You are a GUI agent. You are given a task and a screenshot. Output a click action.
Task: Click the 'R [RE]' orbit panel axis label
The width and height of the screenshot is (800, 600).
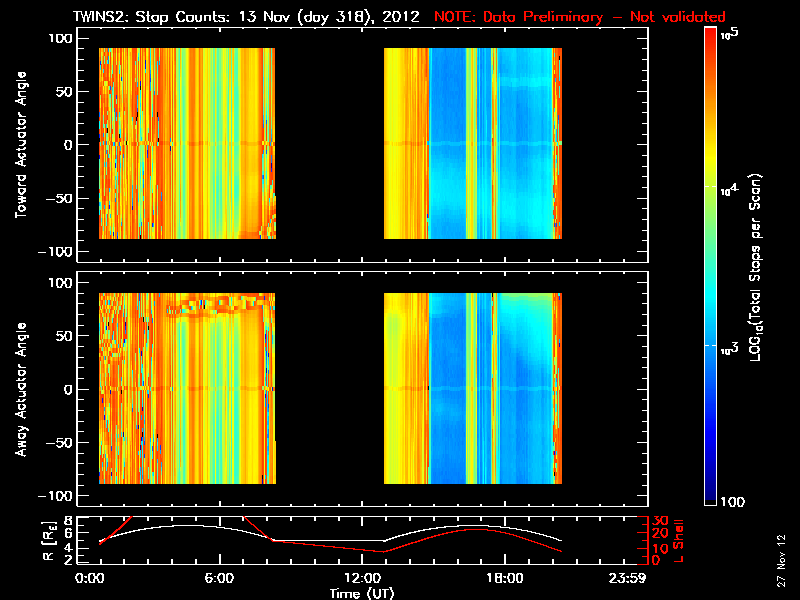tap(49, 541)
